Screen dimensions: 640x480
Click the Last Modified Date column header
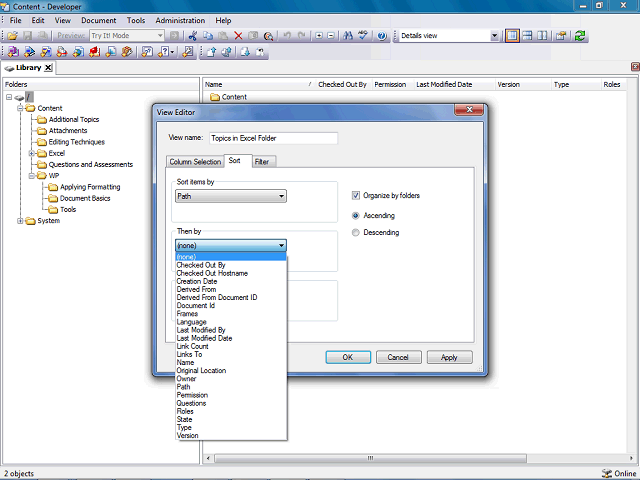coord(454,84)
